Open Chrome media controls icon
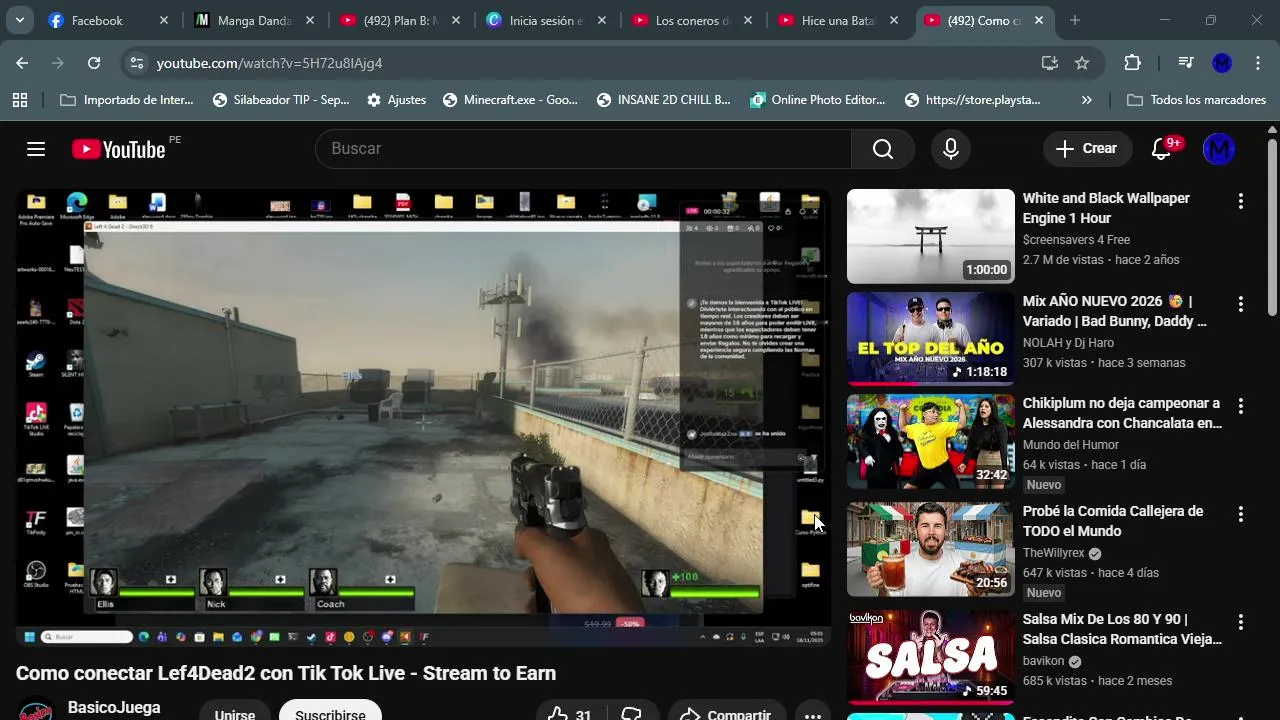The width and height of the screenshot is (1280, 720). pos(1186,63)
